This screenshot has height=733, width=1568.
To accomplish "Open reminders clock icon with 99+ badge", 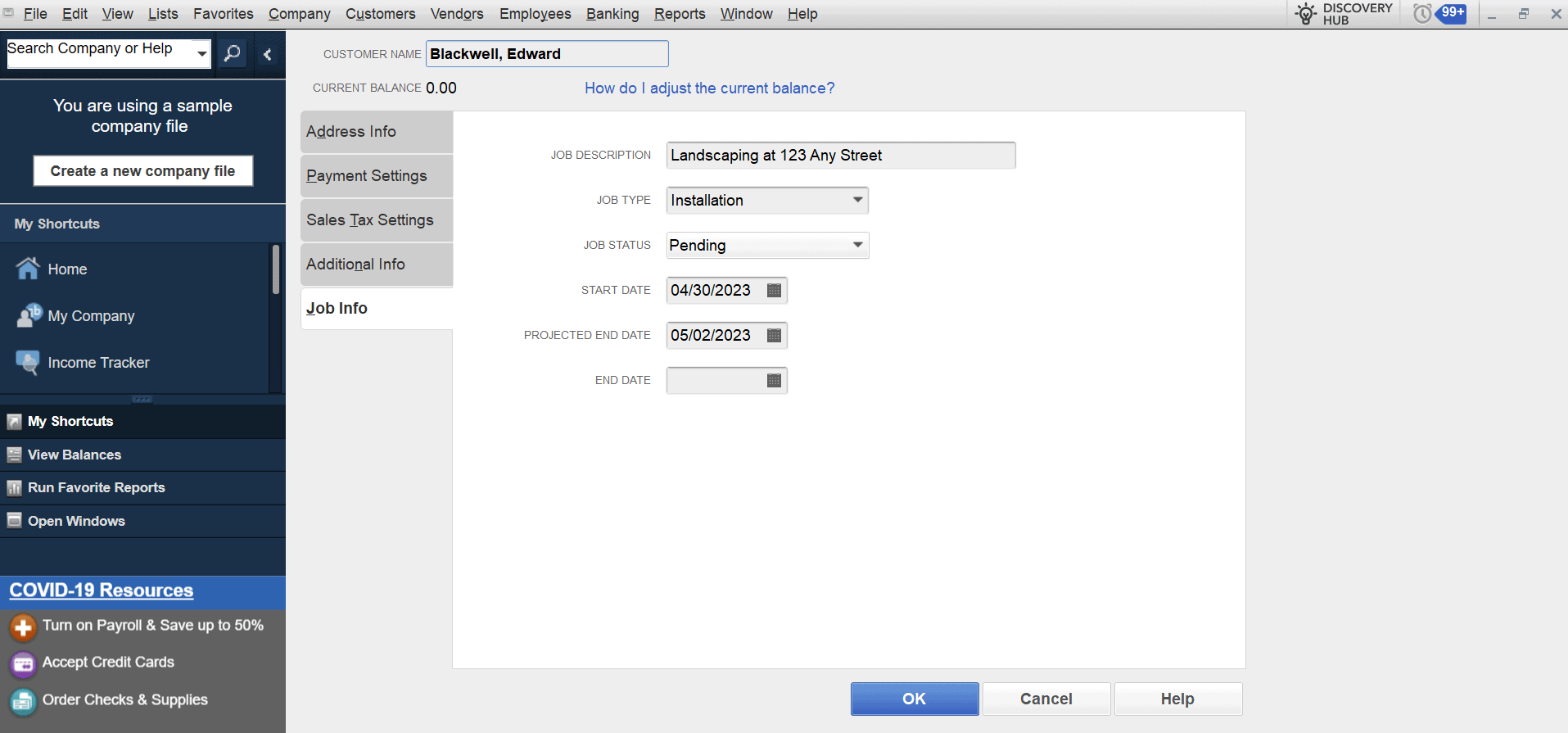I will coord(1439,13).
